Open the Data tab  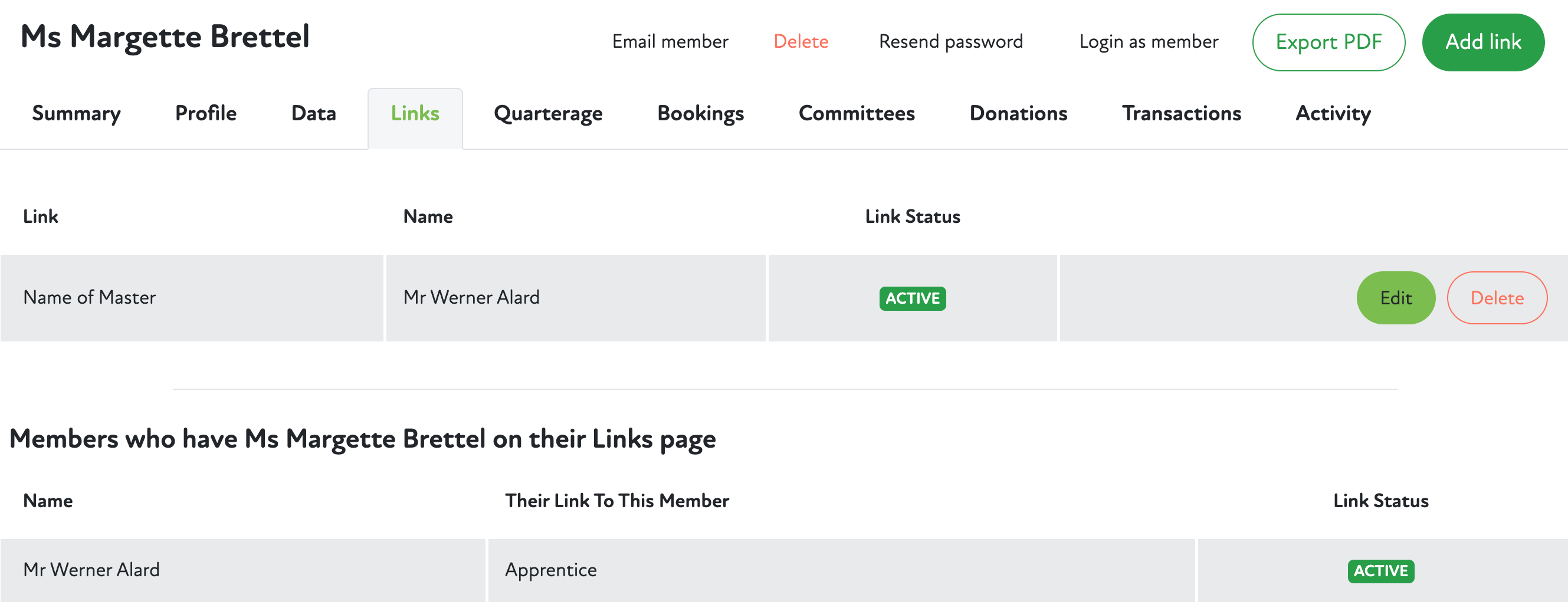[x=313, y=114]
